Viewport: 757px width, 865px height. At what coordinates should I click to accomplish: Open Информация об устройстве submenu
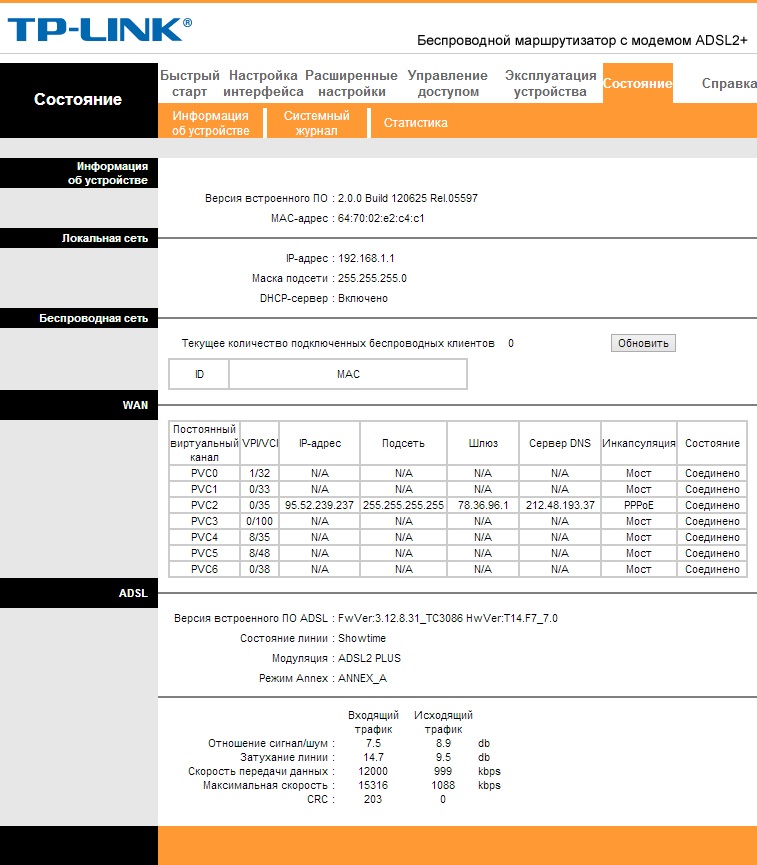click(x=210, y=123)
